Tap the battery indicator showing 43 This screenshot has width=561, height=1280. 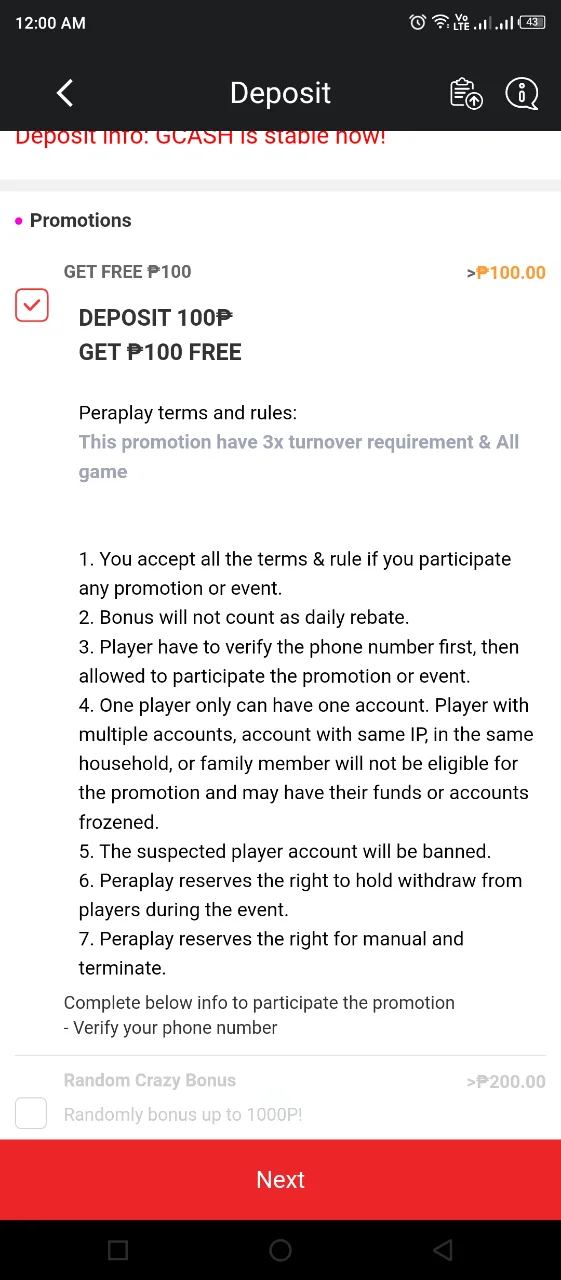coord(532,22)
